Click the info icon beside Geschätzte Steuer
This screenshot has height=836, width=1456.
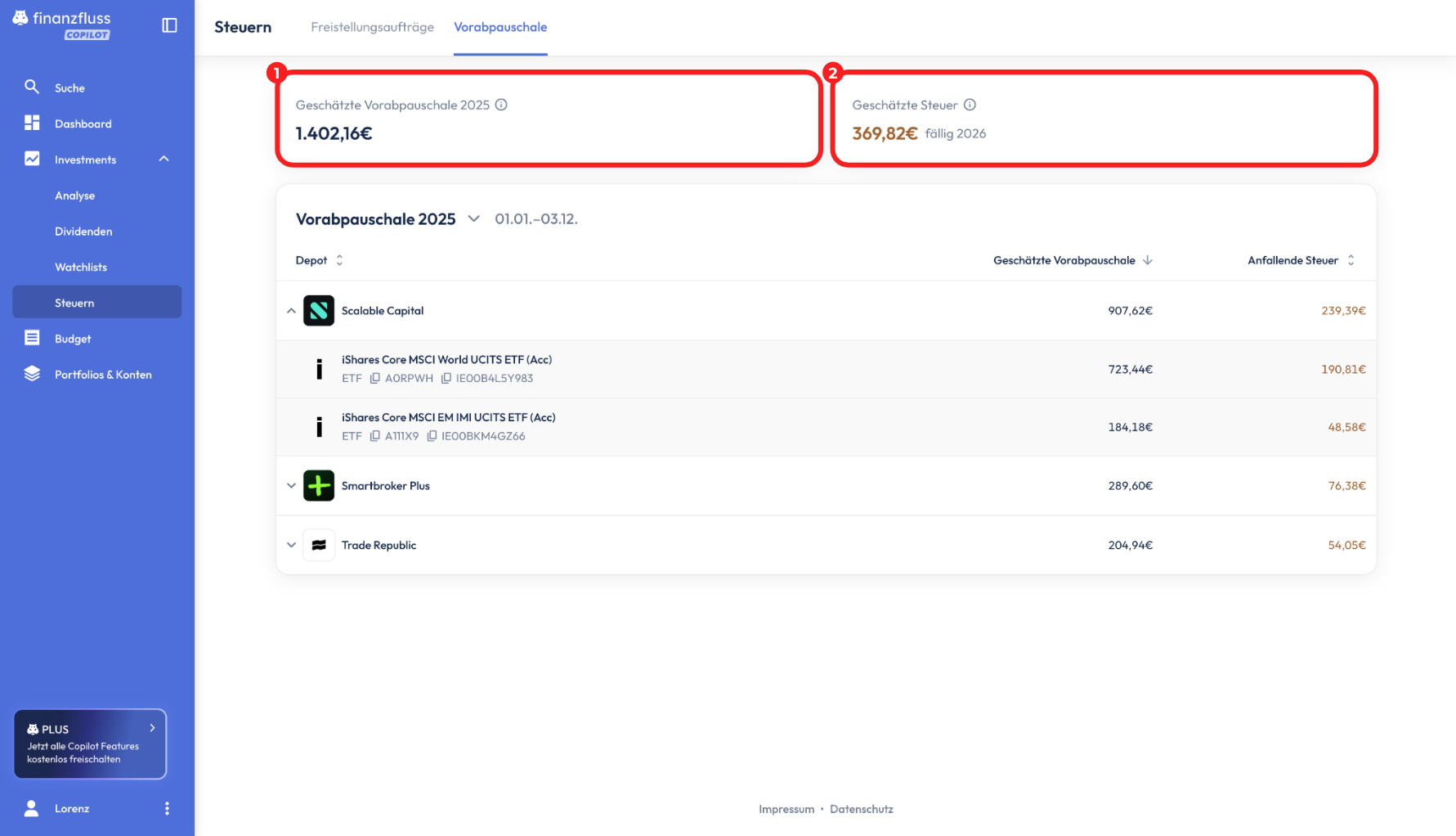[x=970, y=105]
